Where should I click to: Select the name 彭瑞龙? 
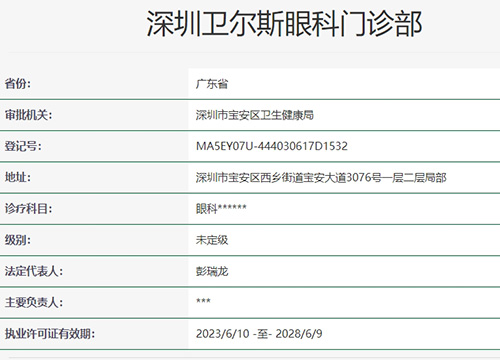point(212,271)
